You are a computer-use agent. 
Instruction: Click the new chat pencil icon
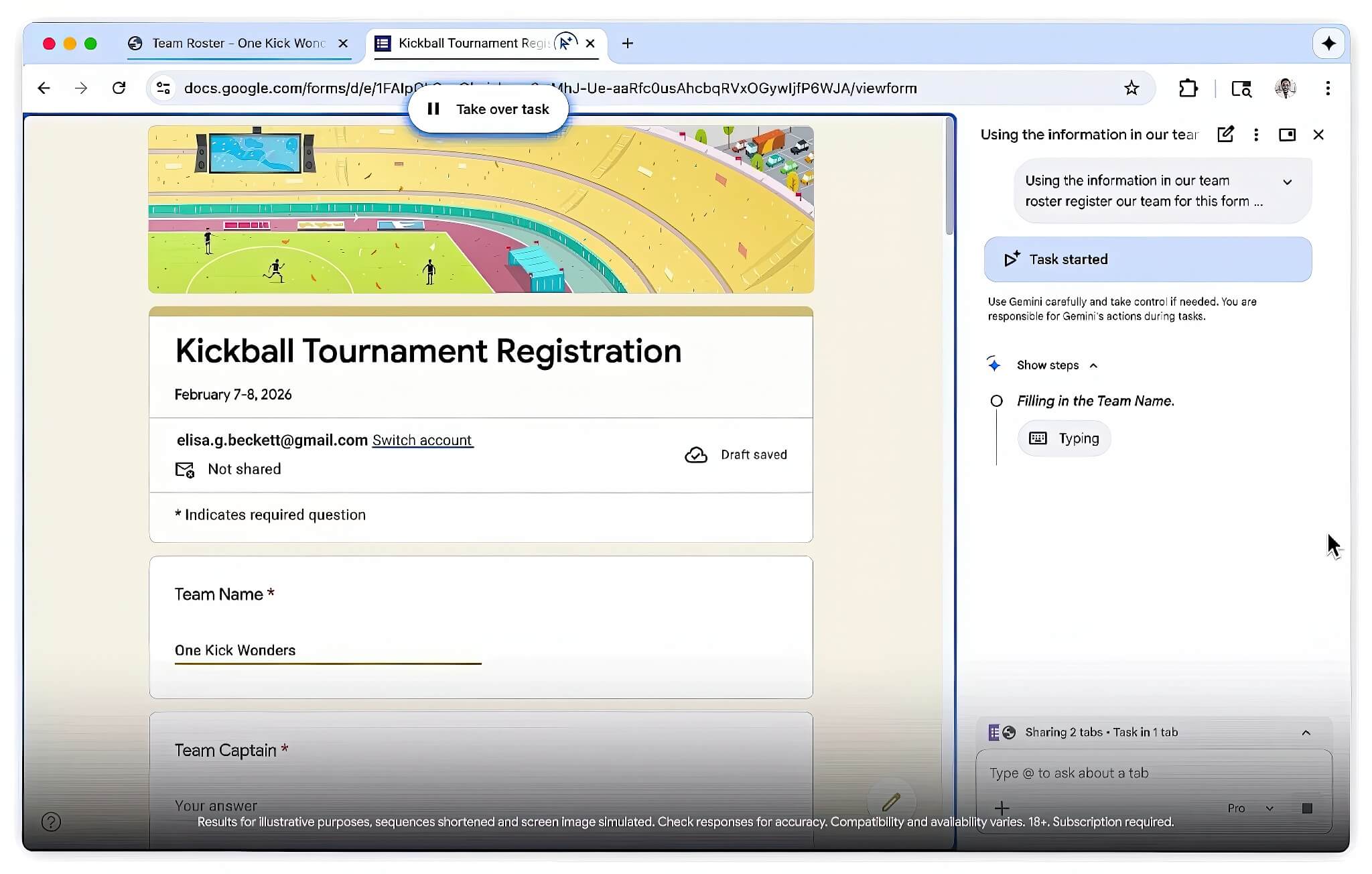click(1225, 134)
